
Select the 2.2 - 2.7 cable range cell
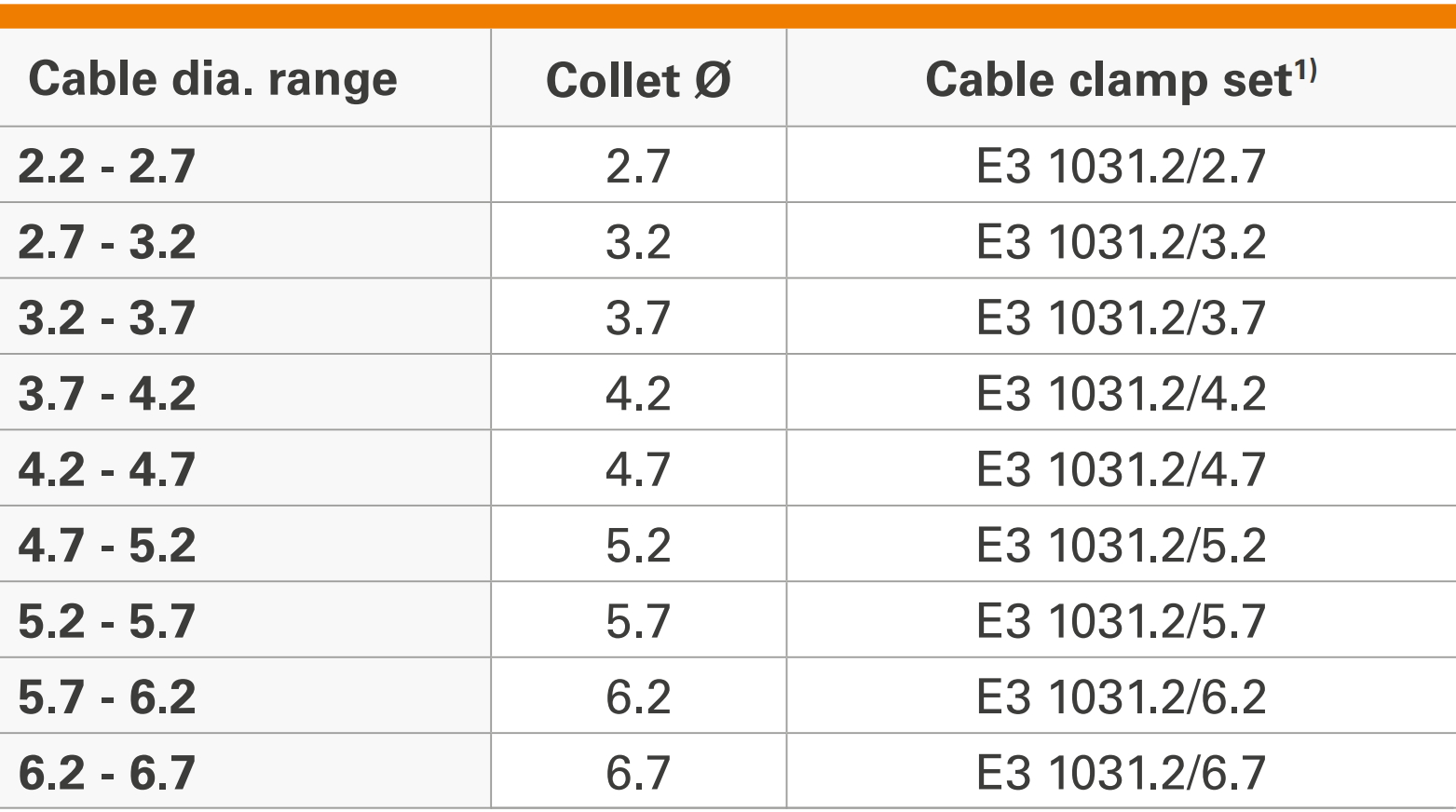coord(107,167)
